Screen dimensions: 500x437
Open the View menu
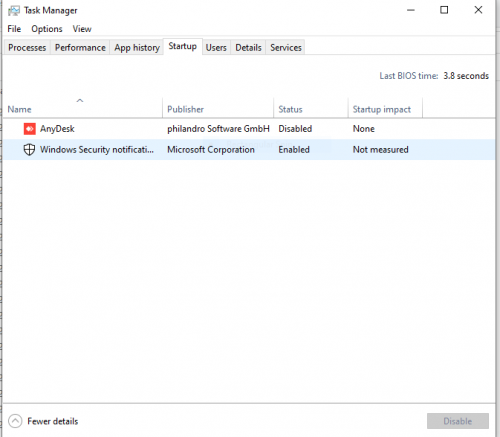click(x=82, y=29)
